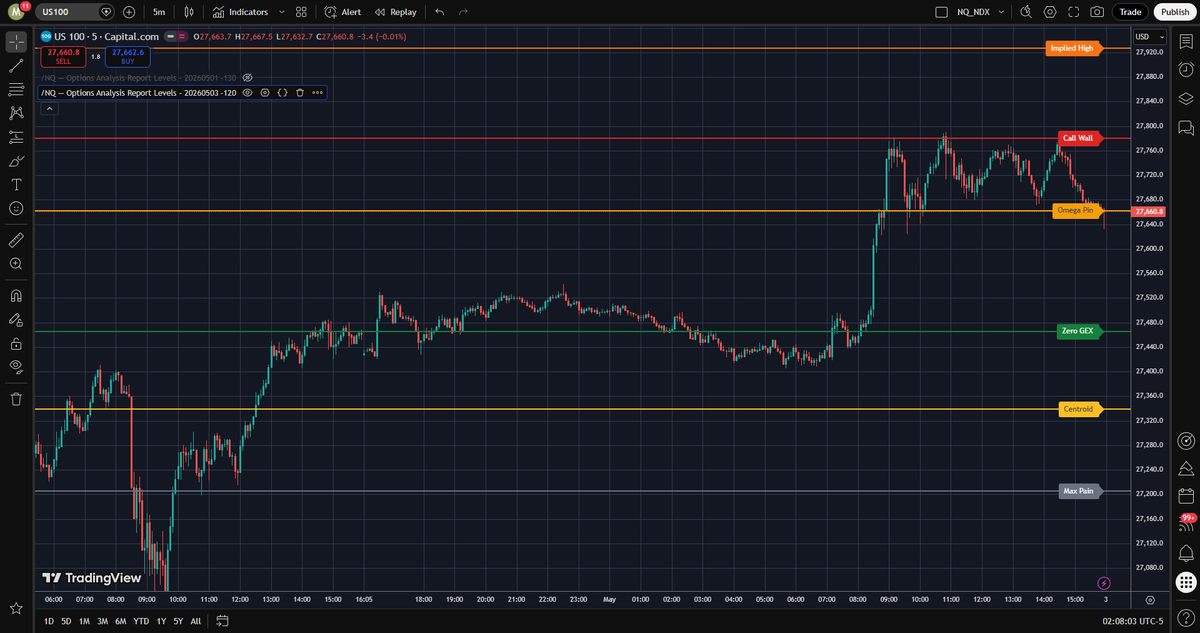Hide the 20260503 -120 indicator with eye icon

pos(248,92)
